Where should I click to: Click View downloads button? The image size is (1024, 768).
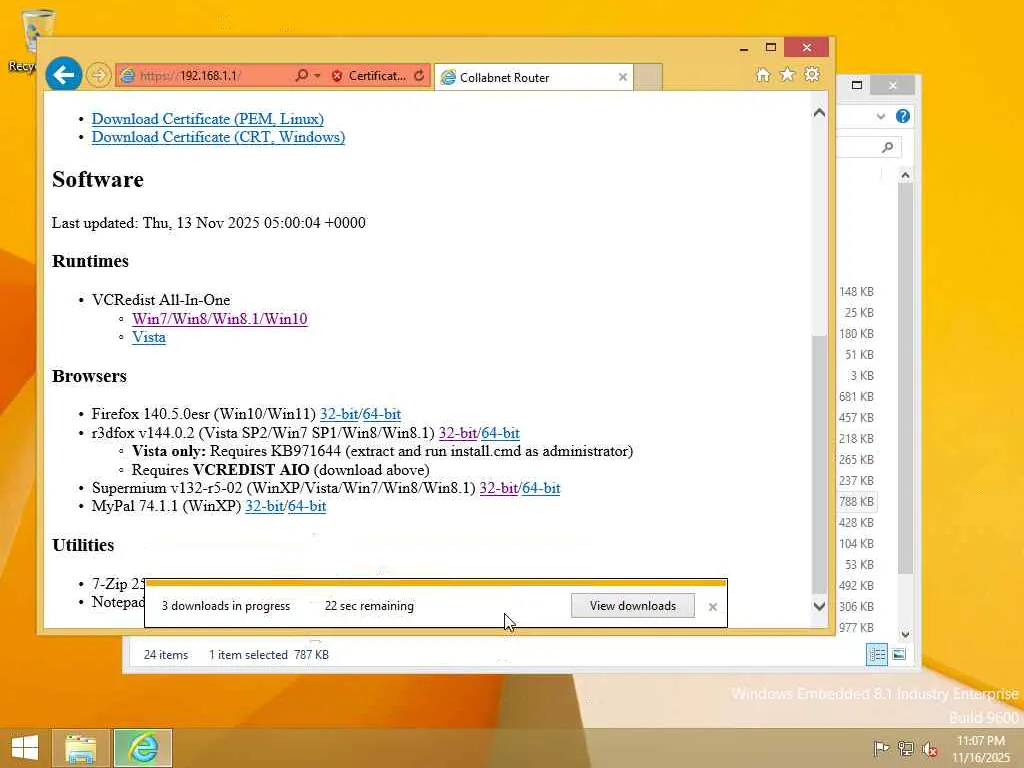[x=633, y=605]
